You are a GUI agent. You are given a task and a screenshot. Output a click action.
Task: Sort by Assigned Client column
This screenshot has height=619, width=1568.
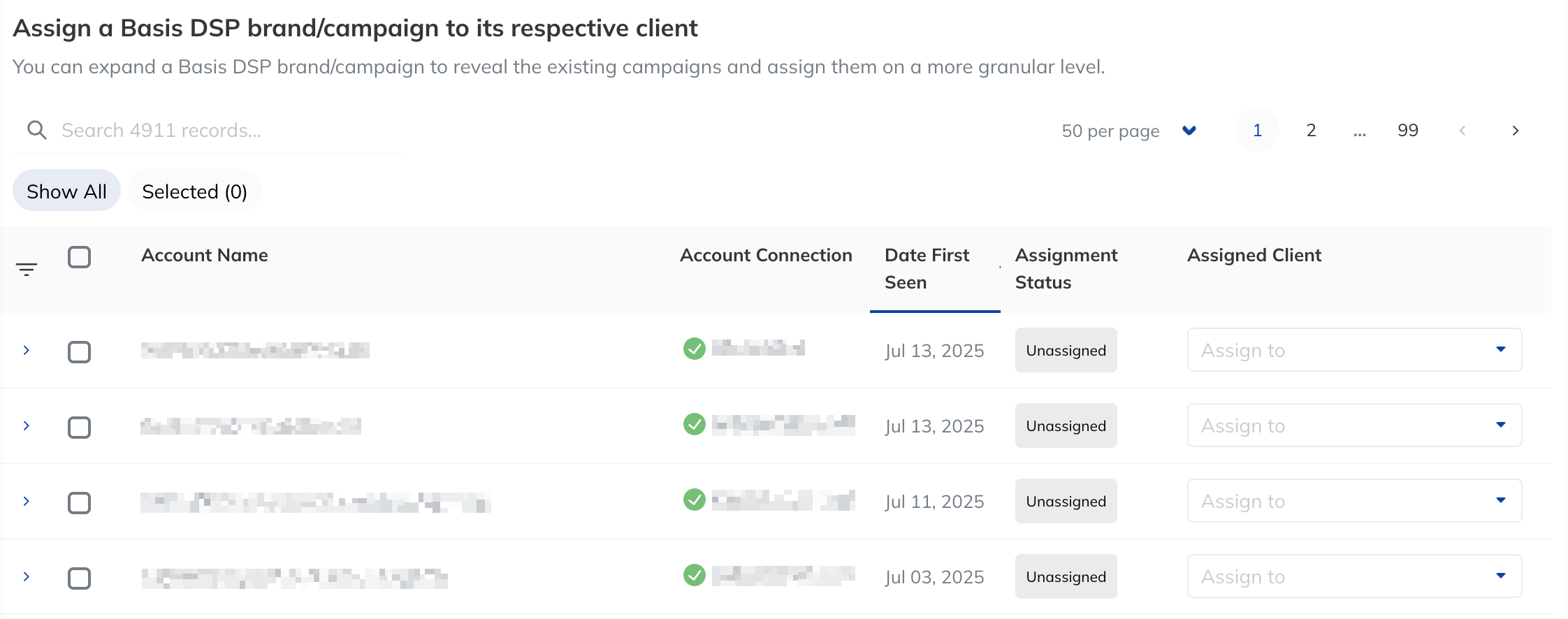(1254, 255)
